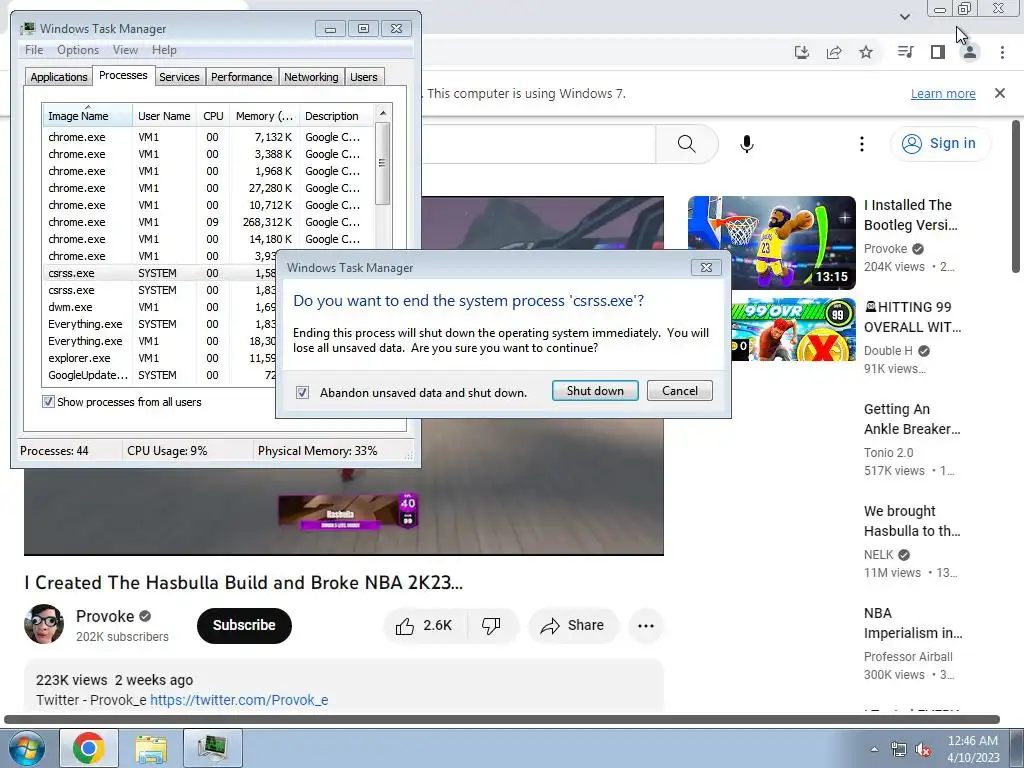Toggle Show processes from all users
This screenshot has height=768, width=1024.
(x=48, y=402)
